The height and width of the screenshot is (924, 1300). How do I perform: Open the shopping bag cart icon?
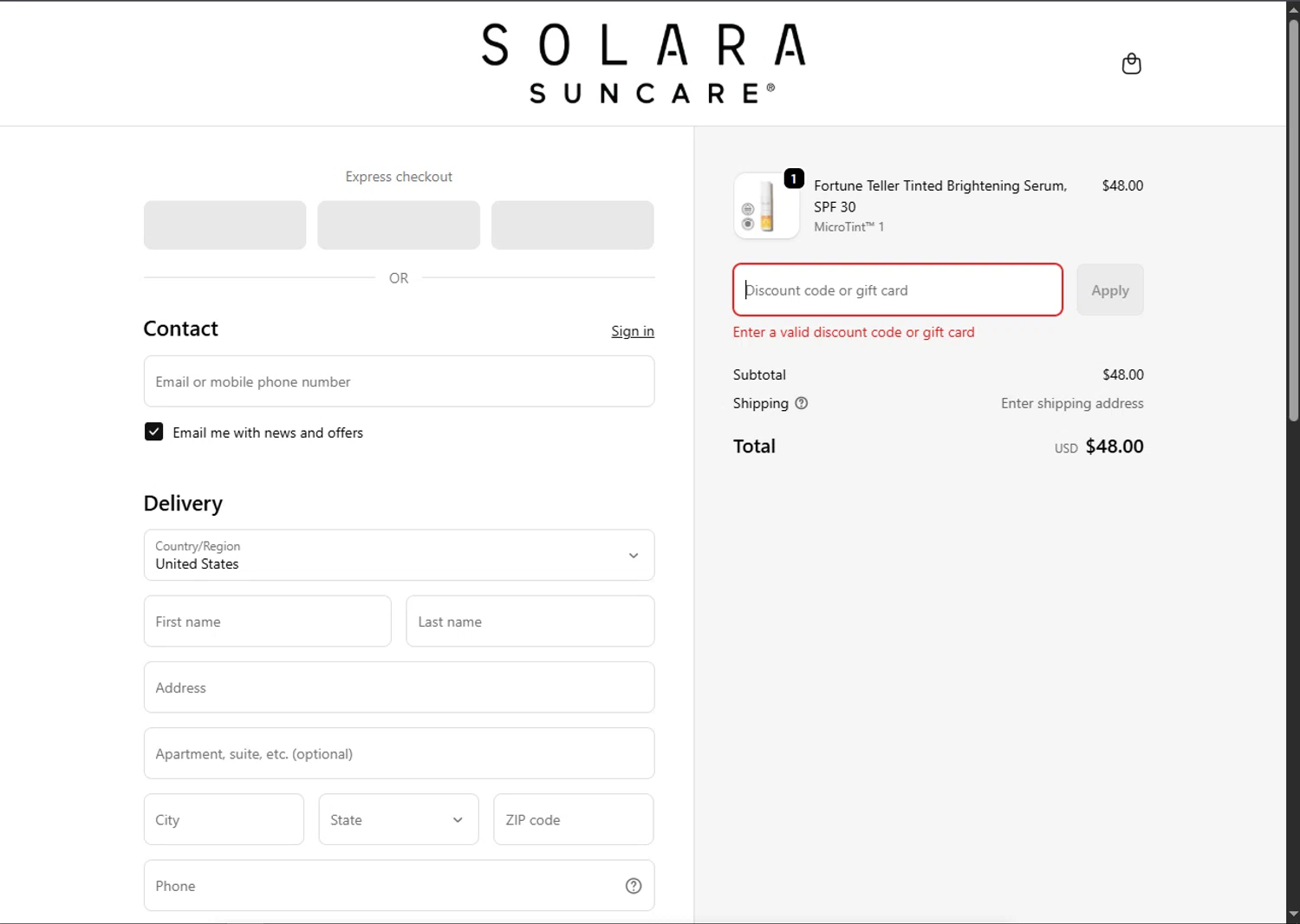click(1131, 63)
